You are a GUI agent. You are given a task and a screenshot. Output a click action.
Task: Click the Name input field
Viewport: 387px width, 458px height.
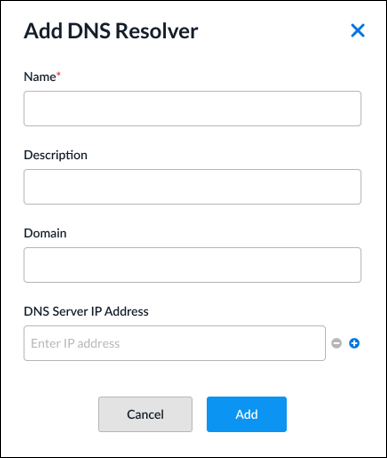point(192,108)
